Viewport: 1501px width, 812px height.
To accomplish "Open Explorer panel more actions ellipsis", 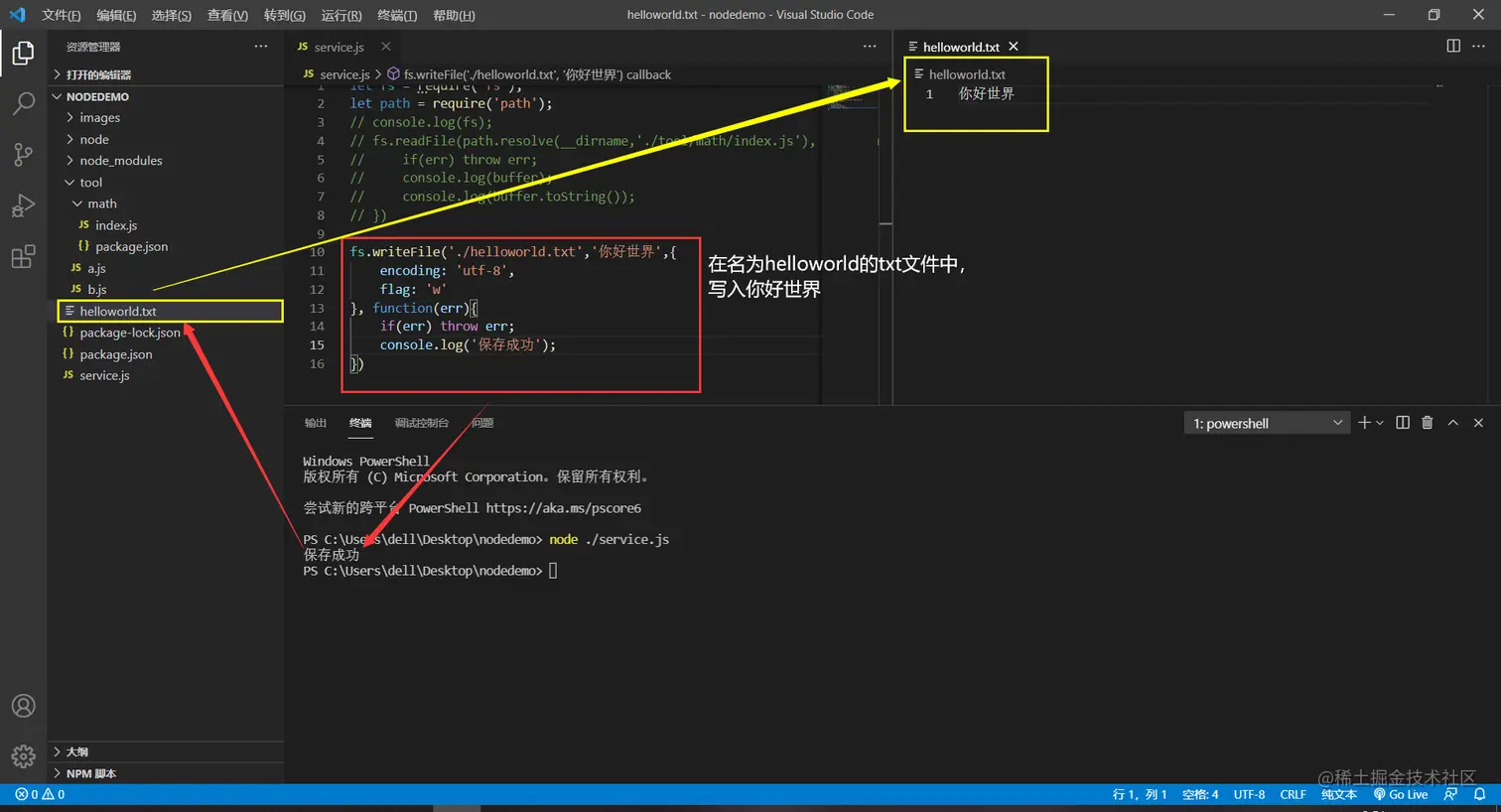I will (261, 47).
